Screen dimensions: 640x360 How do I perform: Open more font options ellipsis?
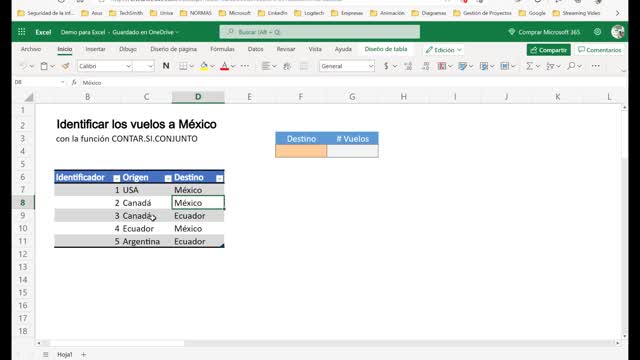(245, 66)
